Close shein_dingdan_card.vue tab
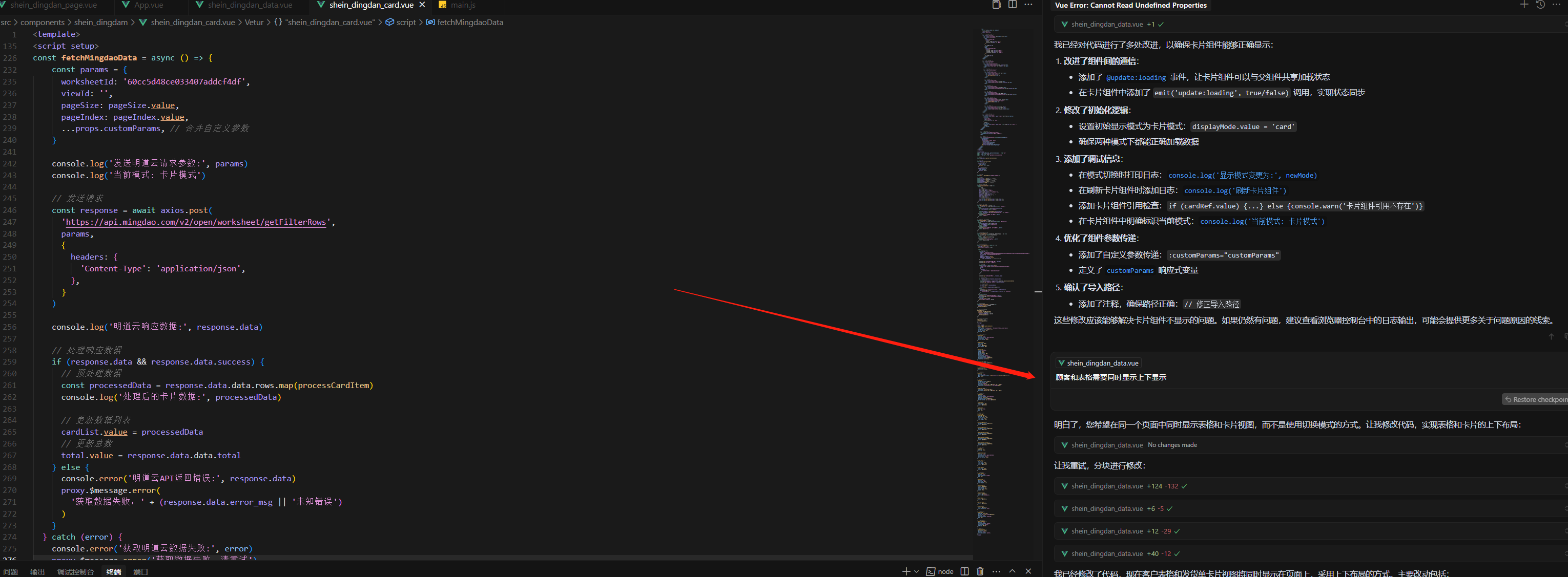The image size is (1568, 577). (422, 5)
